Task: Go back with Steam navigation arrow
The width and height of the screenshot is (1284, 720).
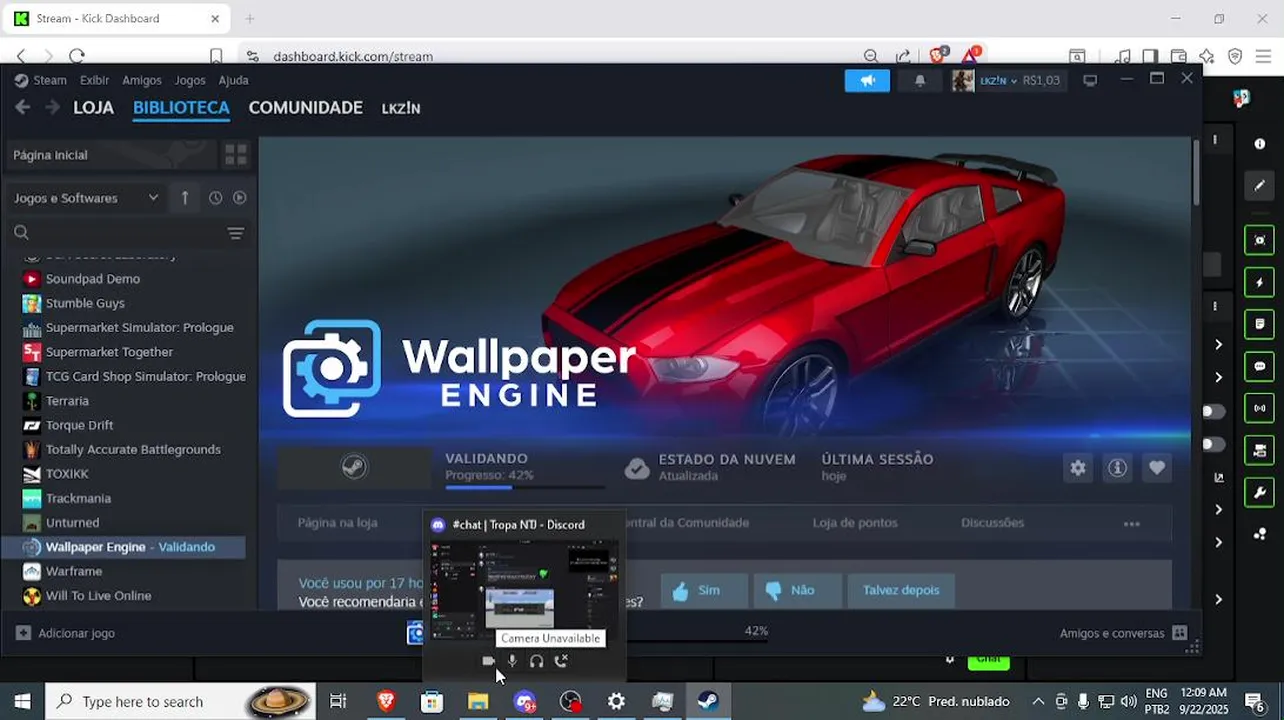Action: [x=22, y=108]
